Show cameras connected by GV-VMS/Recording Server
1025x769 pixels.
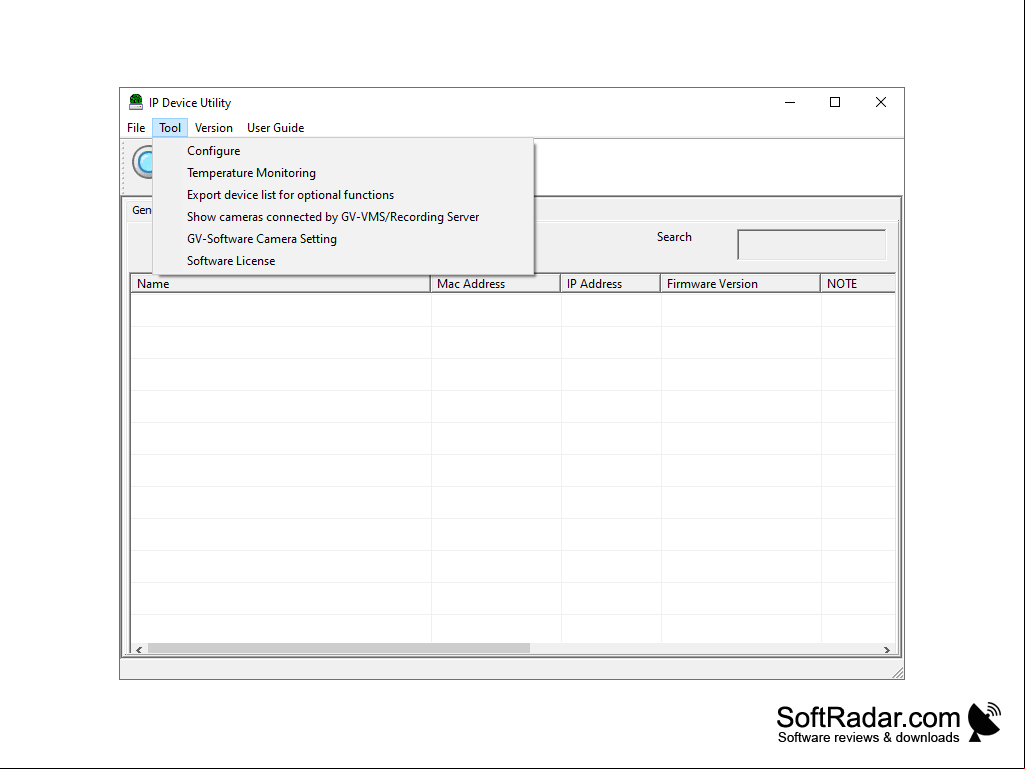click(343, 217)
